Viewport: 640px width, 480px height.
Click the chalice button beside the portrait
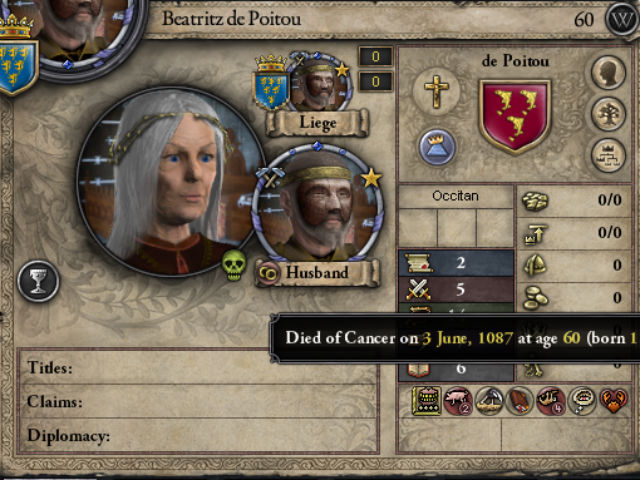pos(38,281)
